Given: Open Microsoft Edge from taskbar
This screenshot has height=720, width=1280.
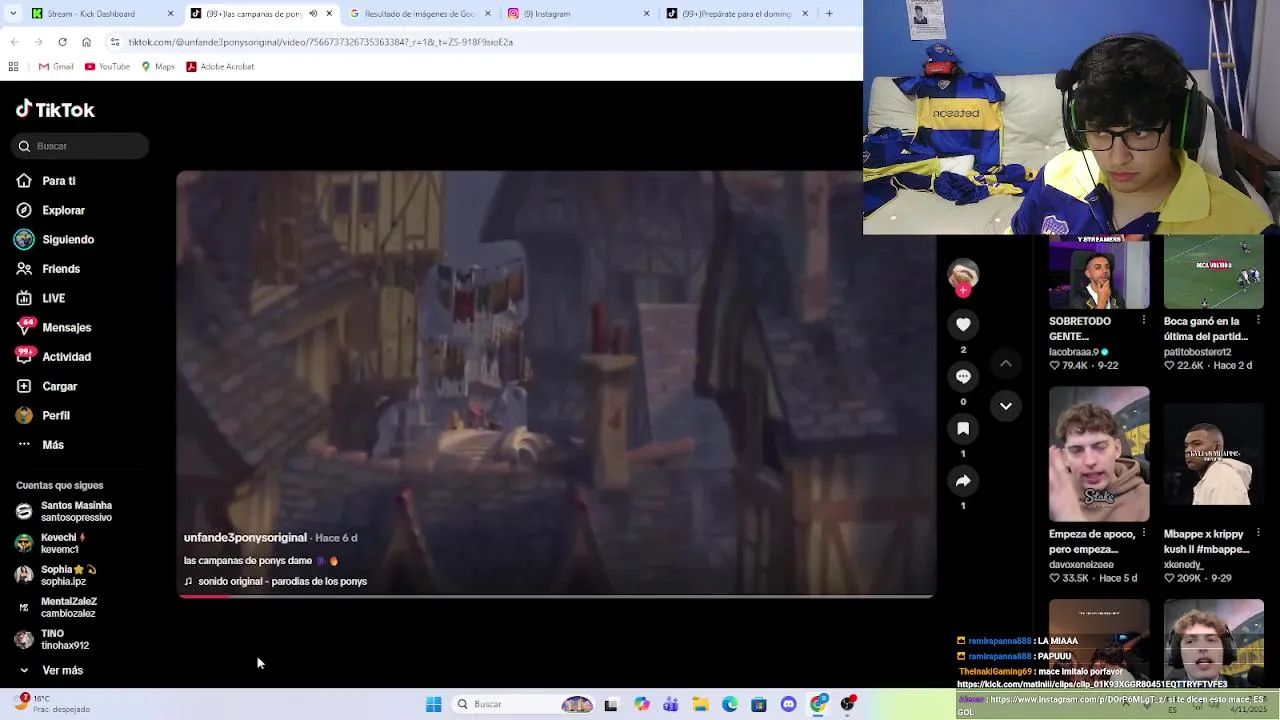Looking at the screenshot, I should click(x=730, y=704).
